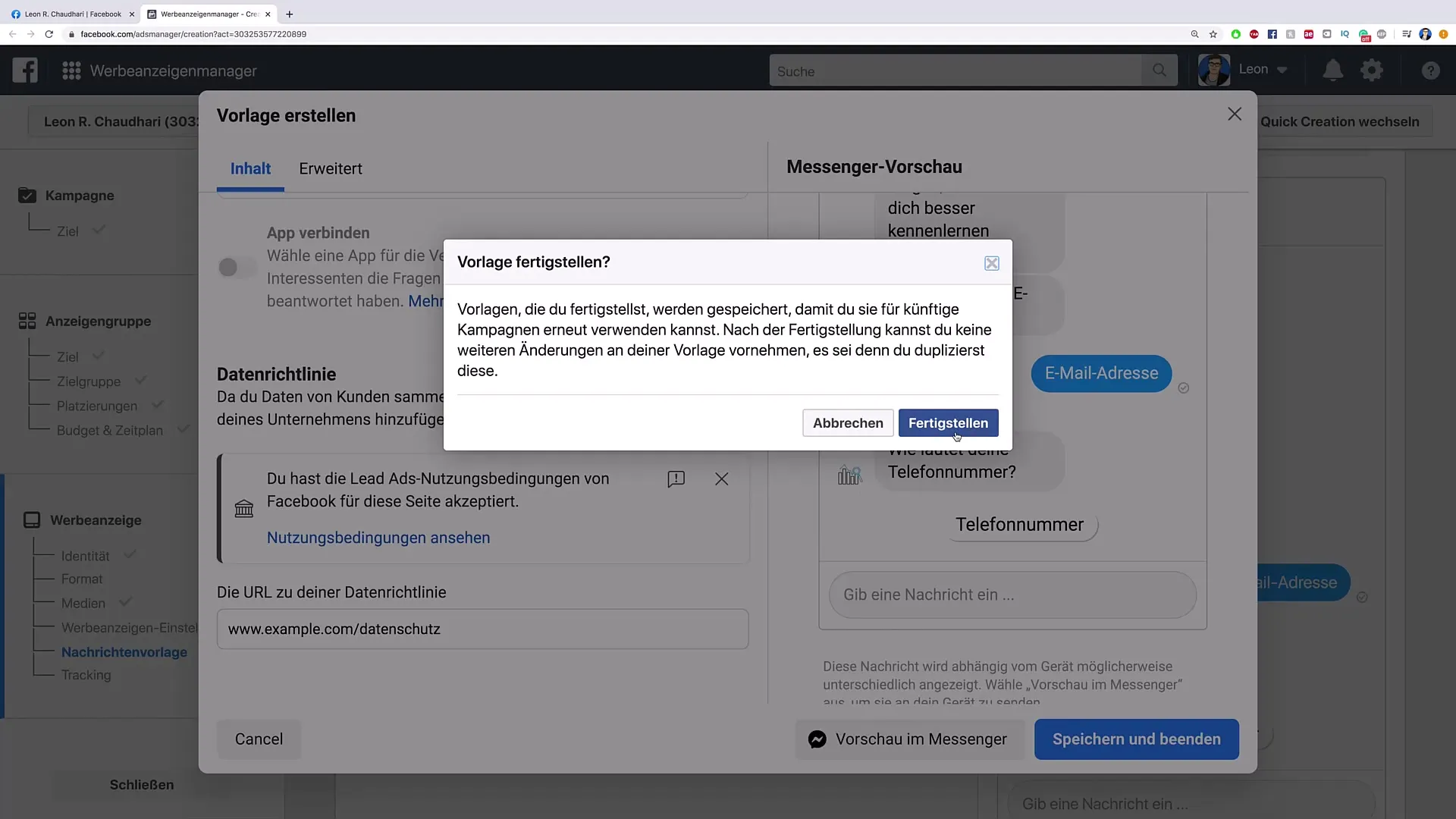The width and height of the screenshot is (1456, 819).
Task: Open the Leon account dropdown
Action: pos(1263,70)
